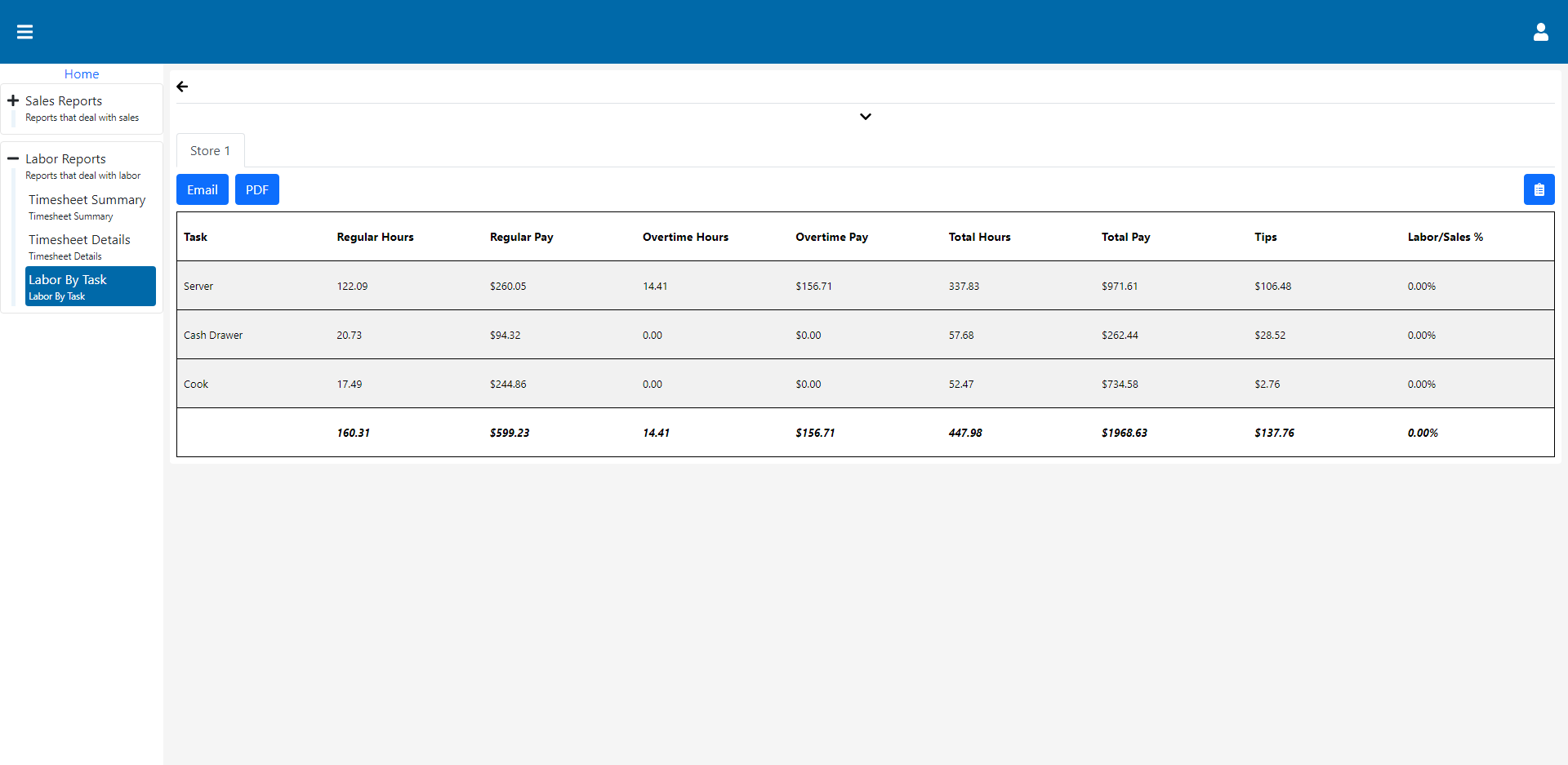Click the Total Hours column header
The width and height of the screenshot is (1568, 765).
point(979,237)
